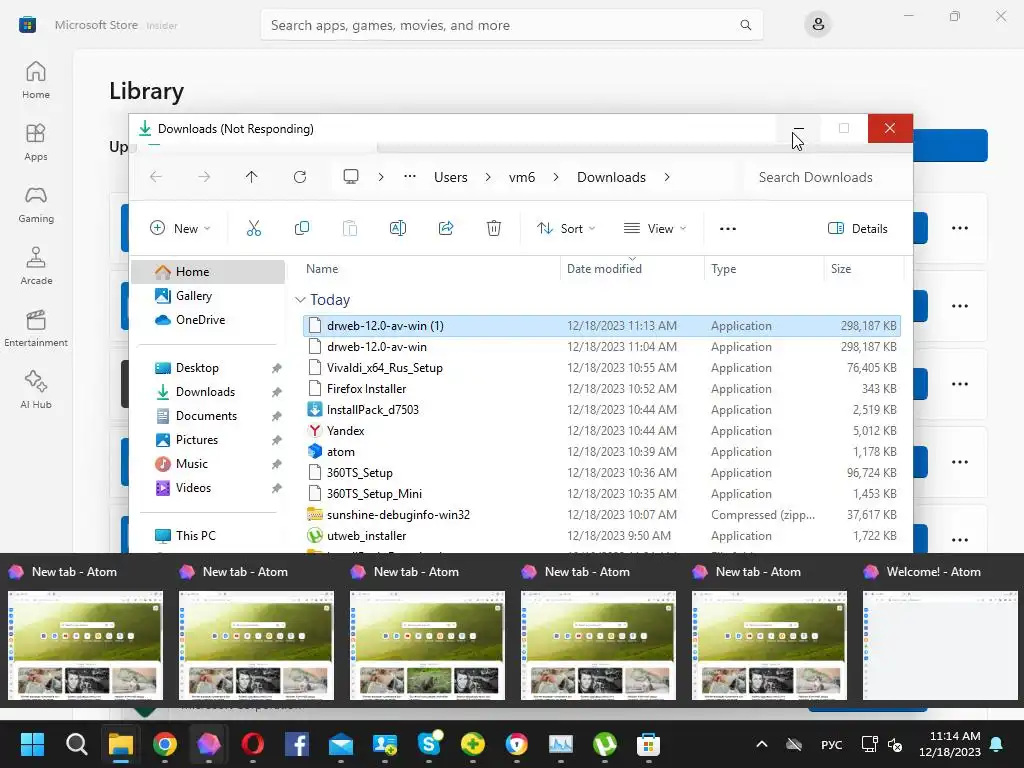Open AI Hub in Microsoft Store sidebar

tap(36, 390)
